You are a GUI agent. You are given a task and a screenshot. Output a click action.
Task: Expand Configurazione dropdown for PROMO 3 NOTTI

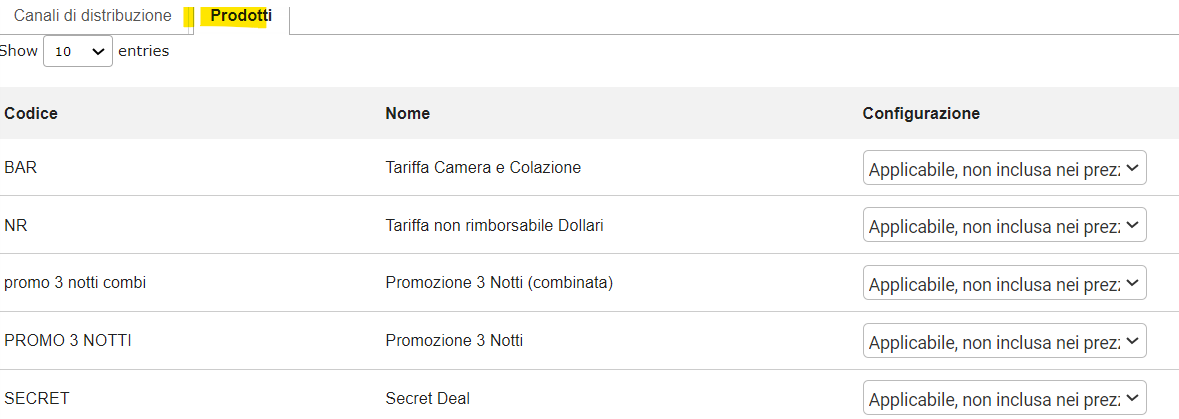pyautogui.click(x=1004, y=342)
